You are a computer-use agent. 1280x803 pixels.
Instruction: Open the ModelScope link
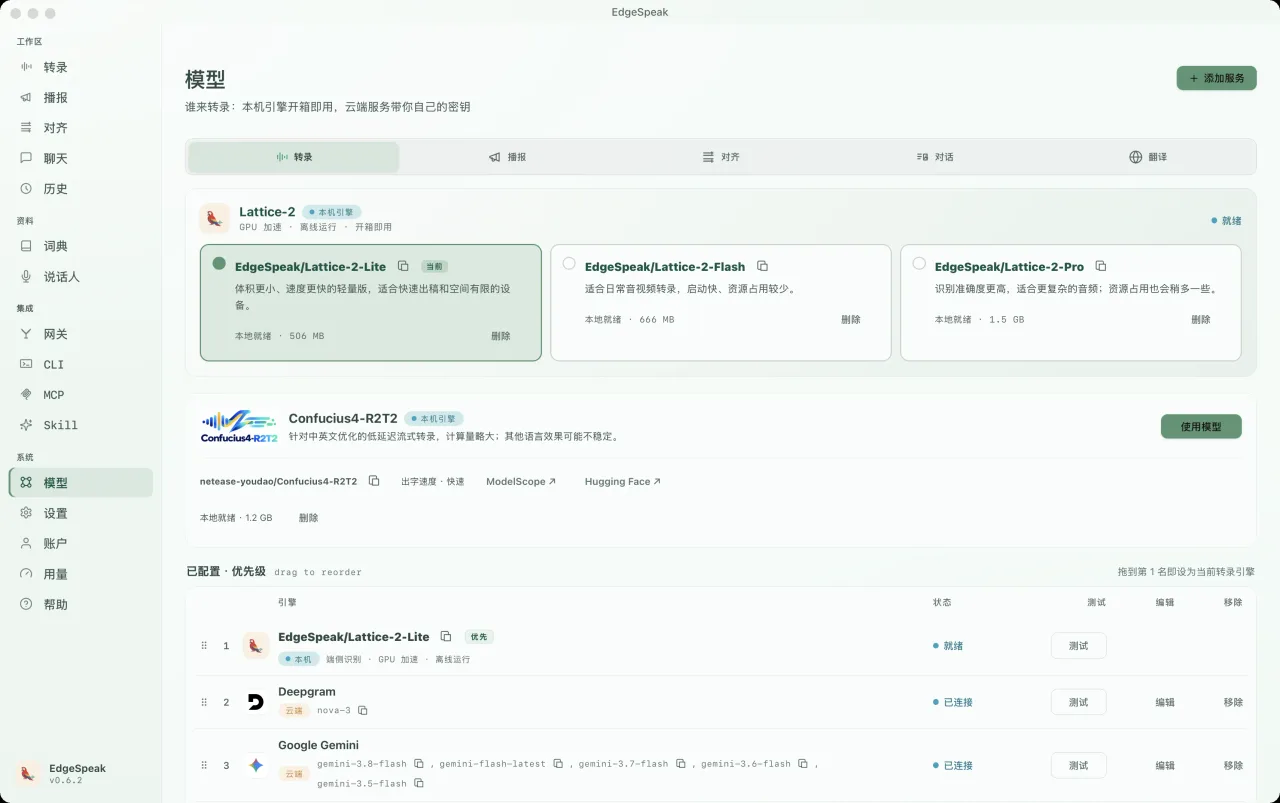point(521,482)
